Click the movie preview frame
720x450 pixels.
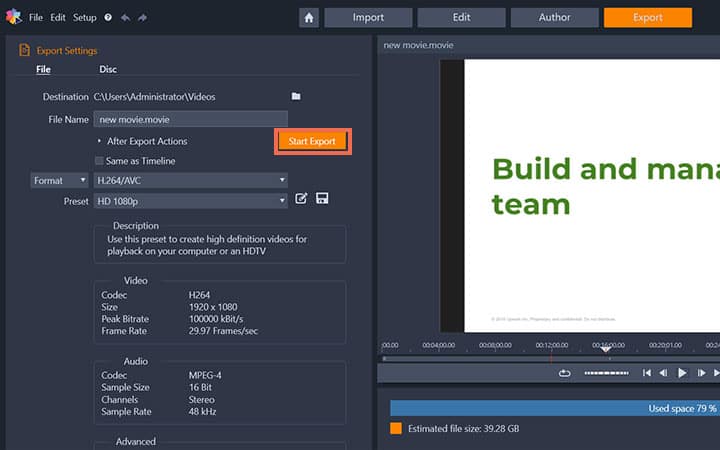click(580, 195)
